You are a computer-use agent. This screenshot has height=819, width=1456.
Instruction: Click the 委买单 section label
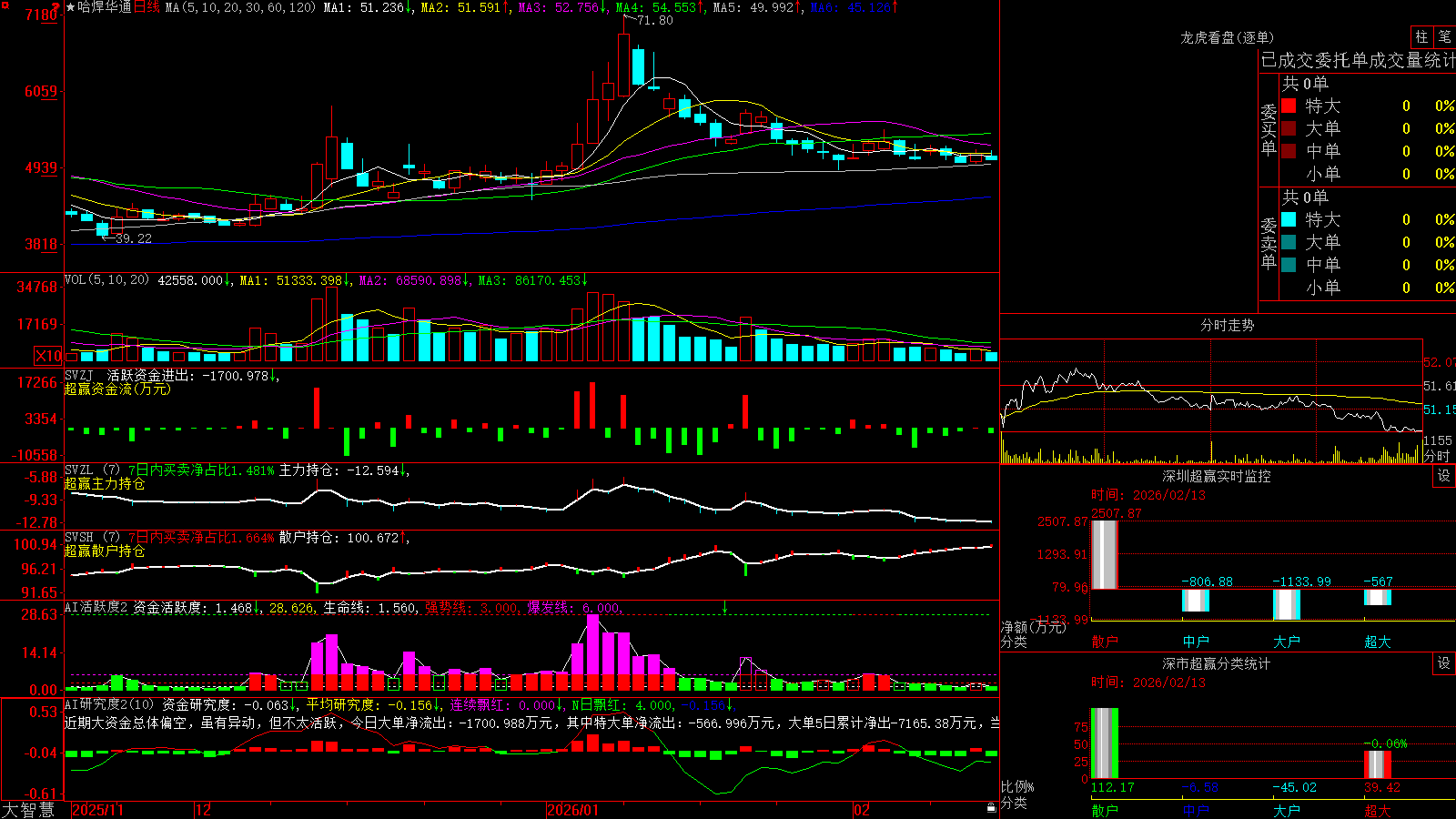tap(1269, 130)
